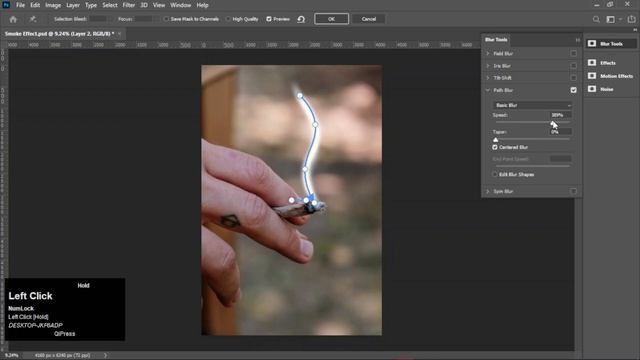Image resolution: width=640 pixels, height=360 pixels.
Task: Click the zoom level field in status bar
Action: 11,356
